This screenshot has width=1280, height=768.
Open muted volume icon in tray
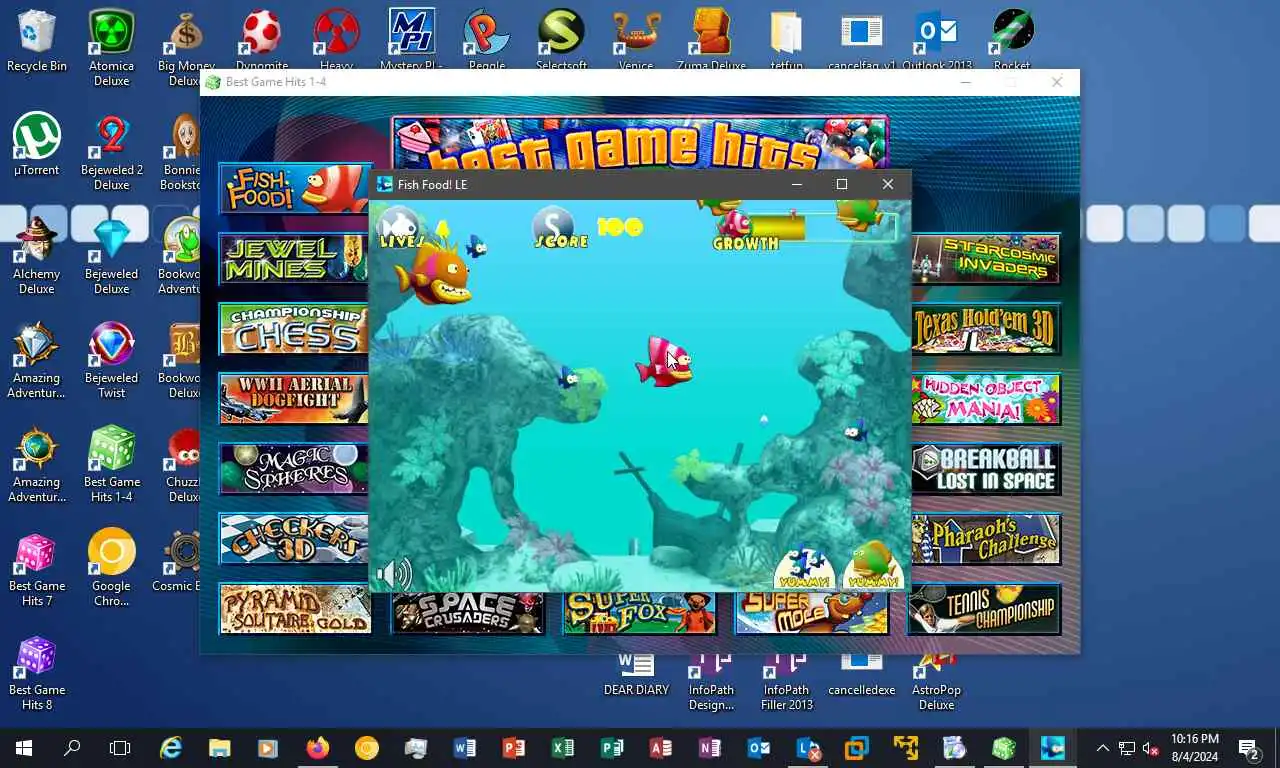(1151, 748)
